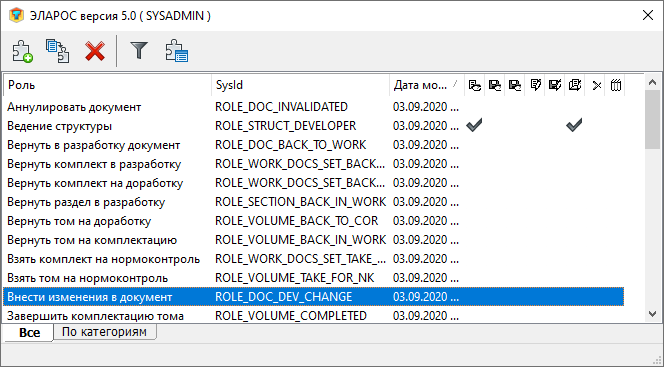Click the add new role icon
Screen dimensions: 664x367
22,51
